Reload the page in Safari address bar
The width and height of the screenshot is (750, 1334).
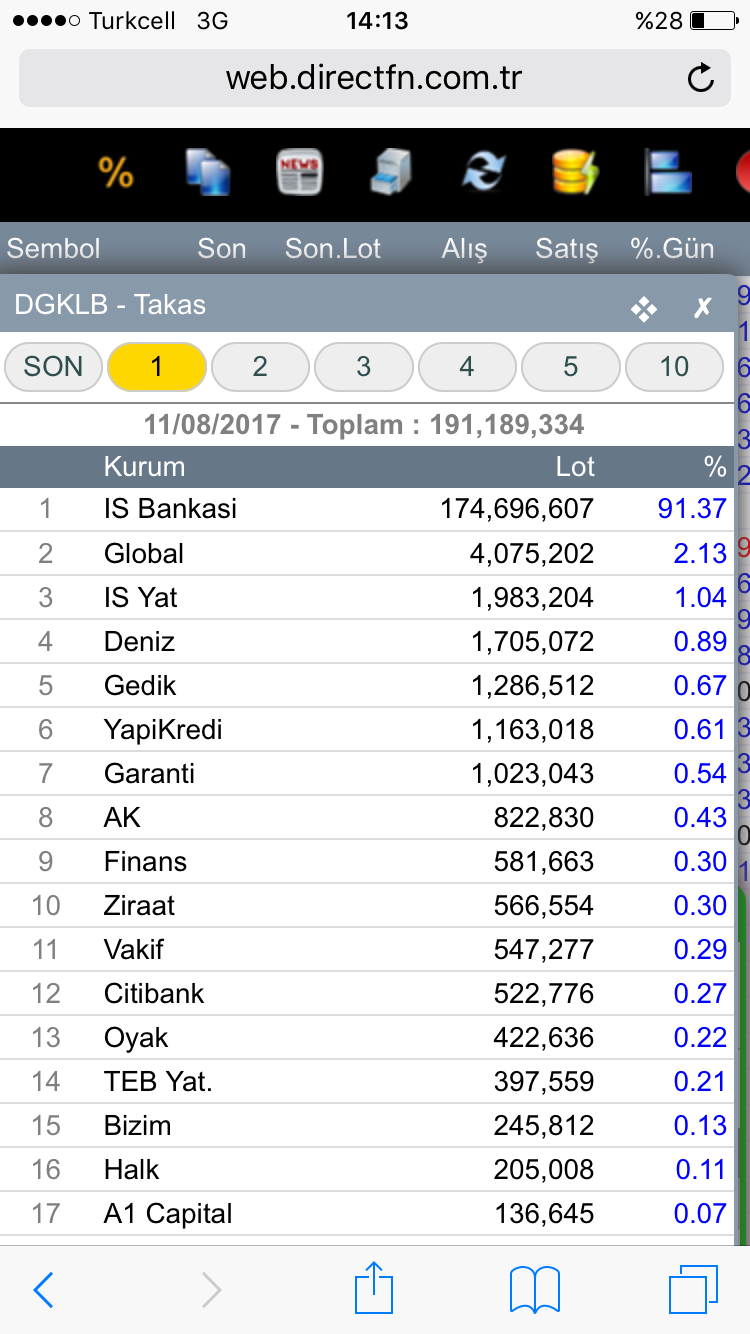click(702, 78)
